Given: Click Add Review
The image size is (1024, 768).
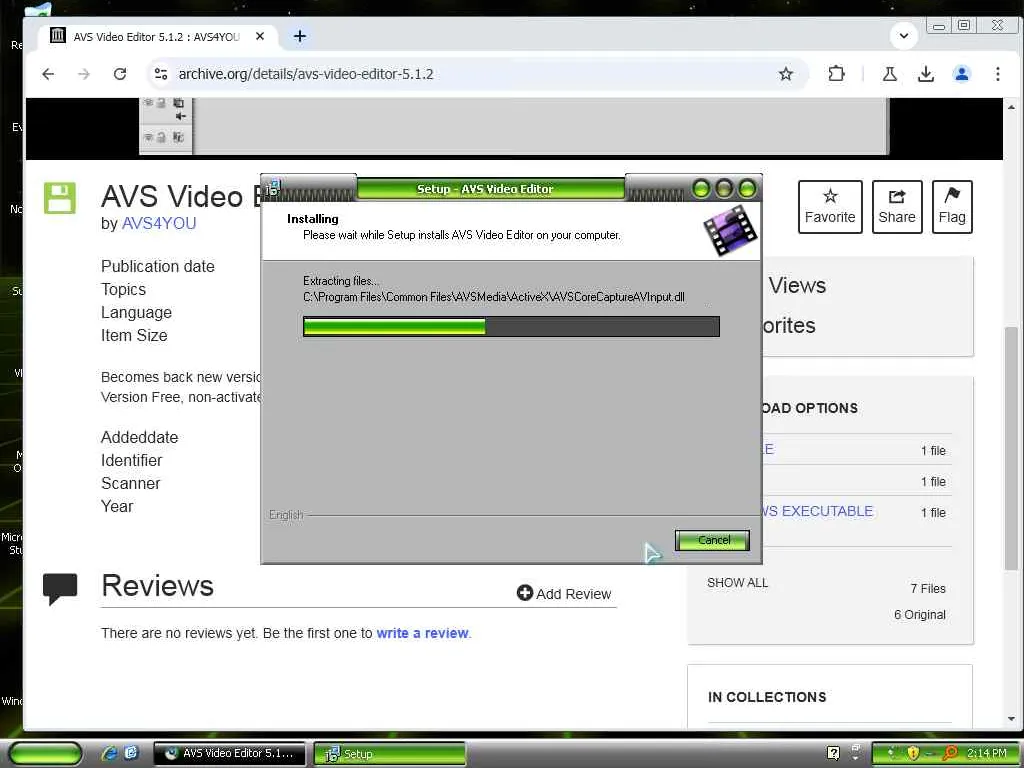Looking at the screenshot, I should tap(564, 594).
